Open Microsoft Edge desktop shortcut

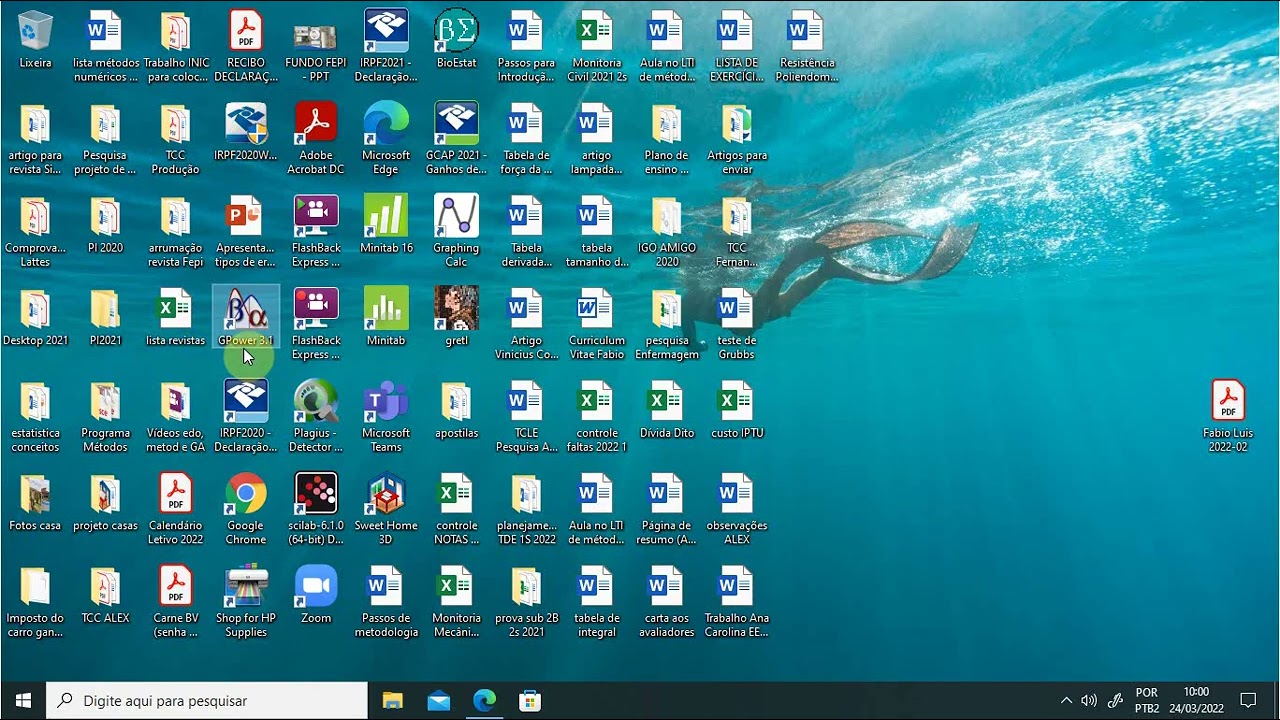(x=386, y=139)
